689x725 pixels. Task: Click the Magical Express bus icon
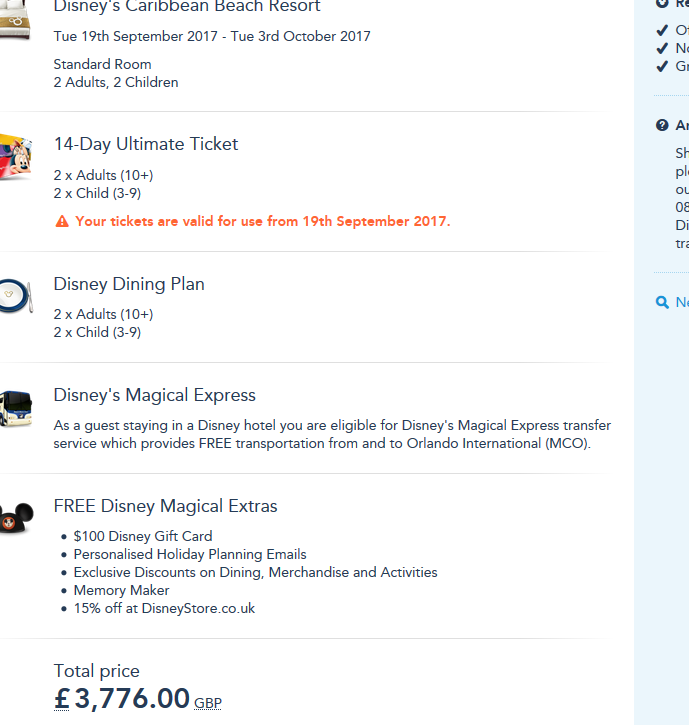16,408
